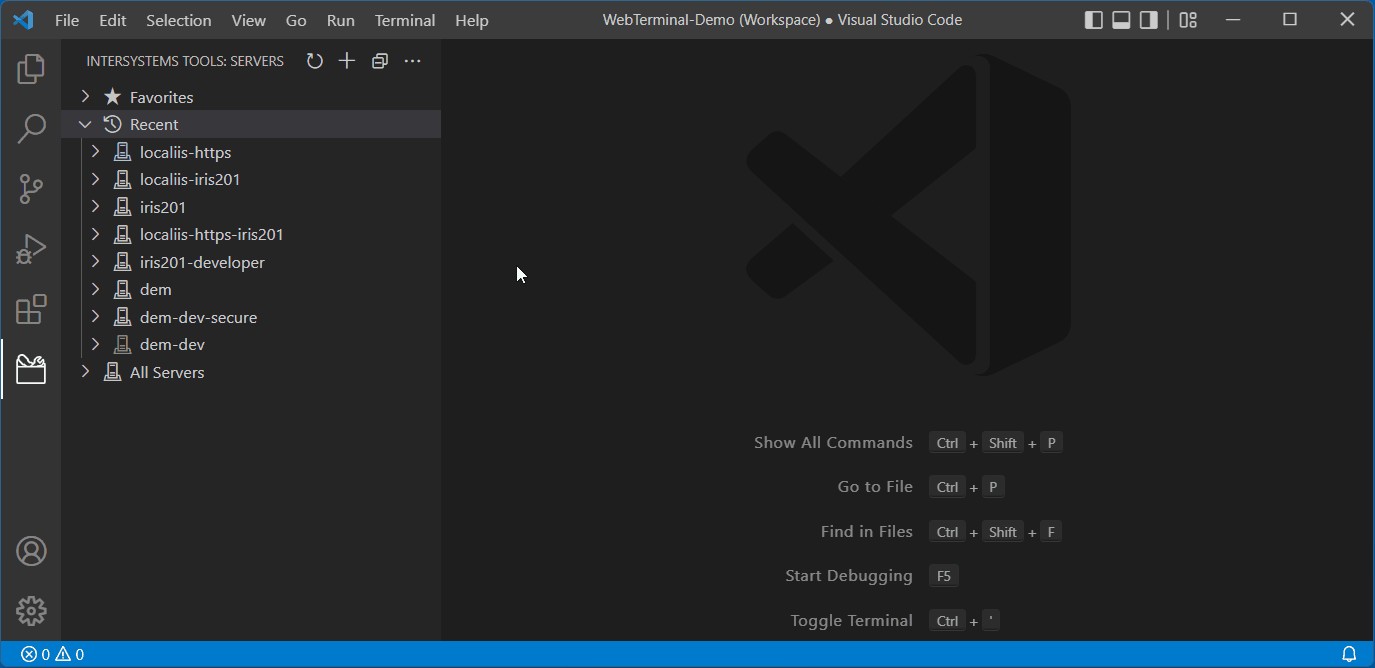Select the iris201-developer server
1375x668 pixels.
[202, 262]
